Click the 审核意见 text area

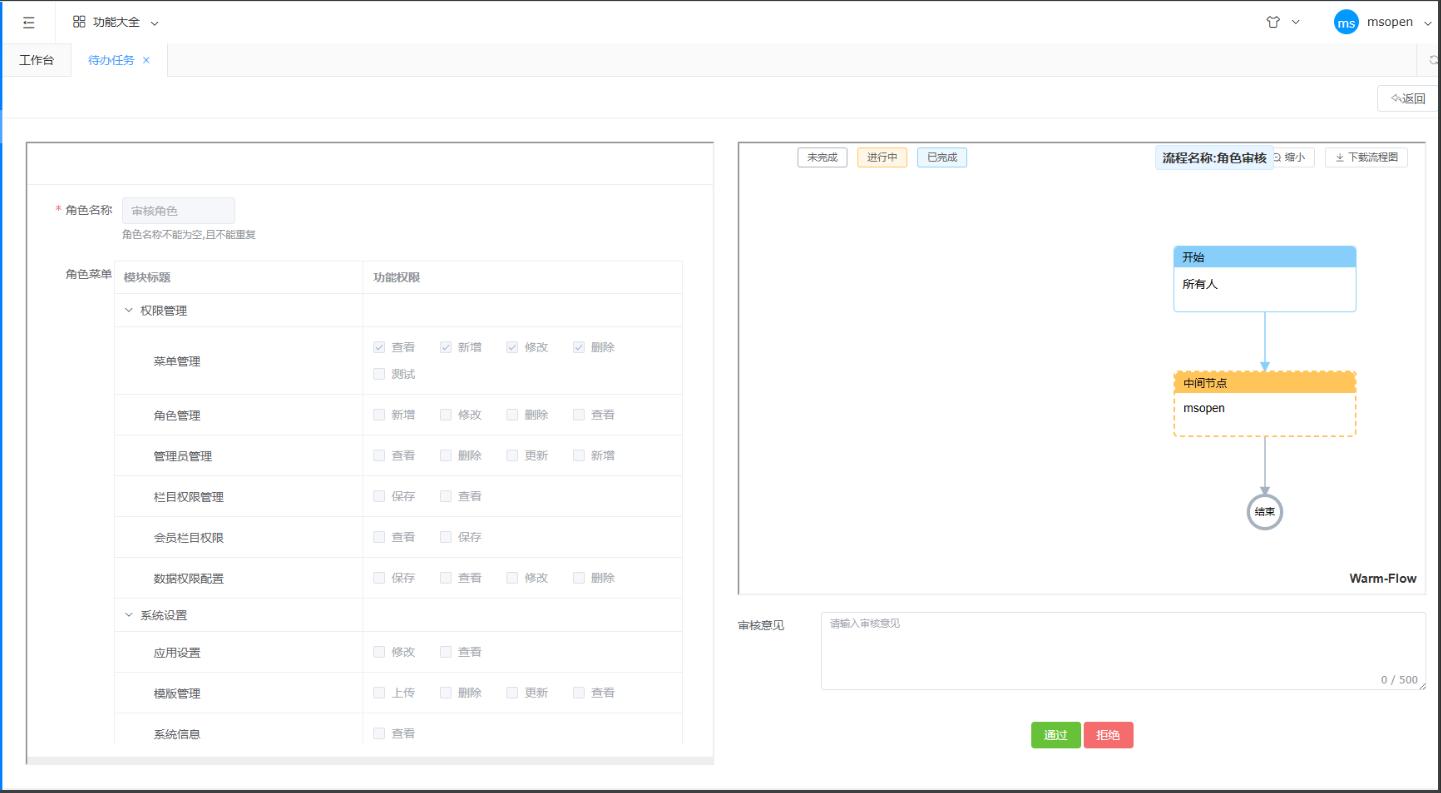[x=1122, y=650]
